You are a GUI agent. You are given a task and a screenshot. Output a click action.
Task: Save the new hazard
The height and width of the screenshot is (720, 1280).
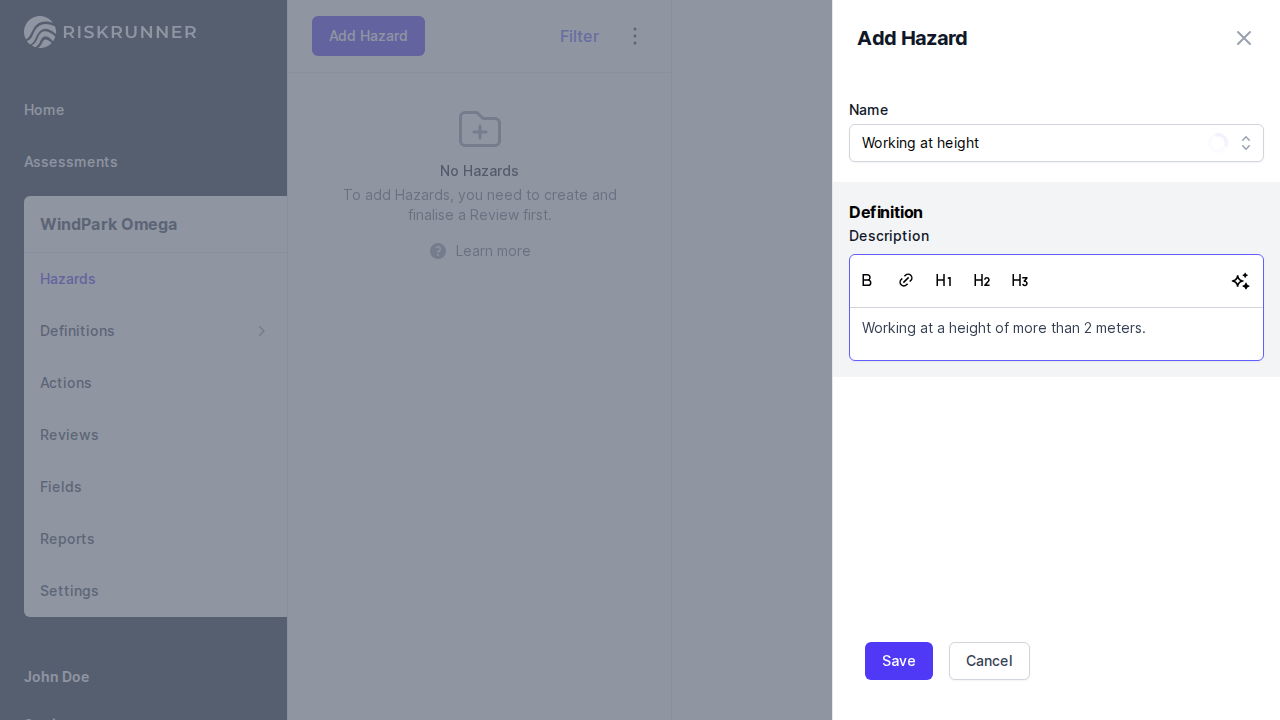click(898, 661)
